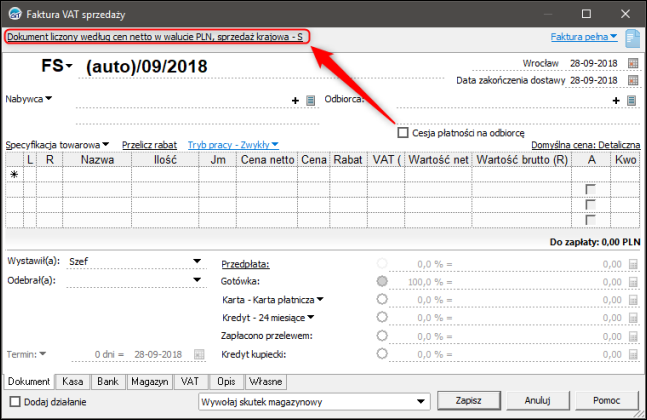647x420 pixels.
Task: Open calculator for Gotówka amount
Action: 633,282
